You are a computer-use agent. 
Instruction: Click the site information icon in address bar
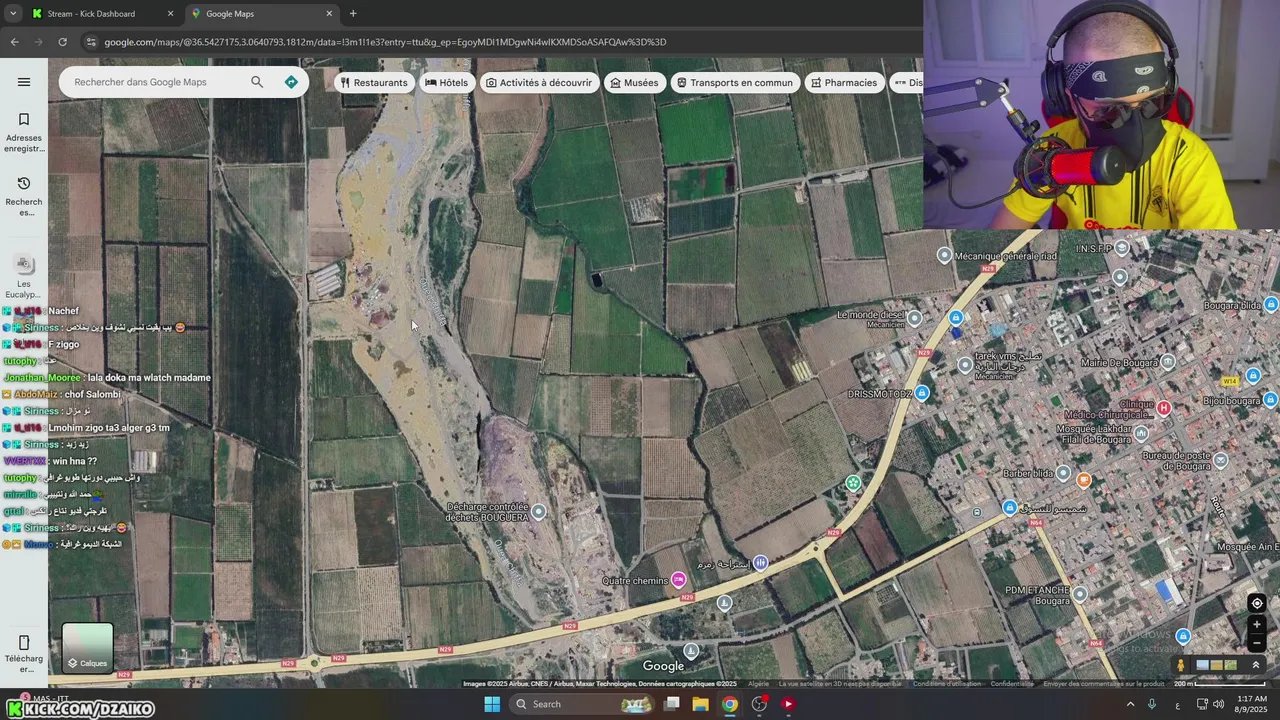tap(91, 42)
